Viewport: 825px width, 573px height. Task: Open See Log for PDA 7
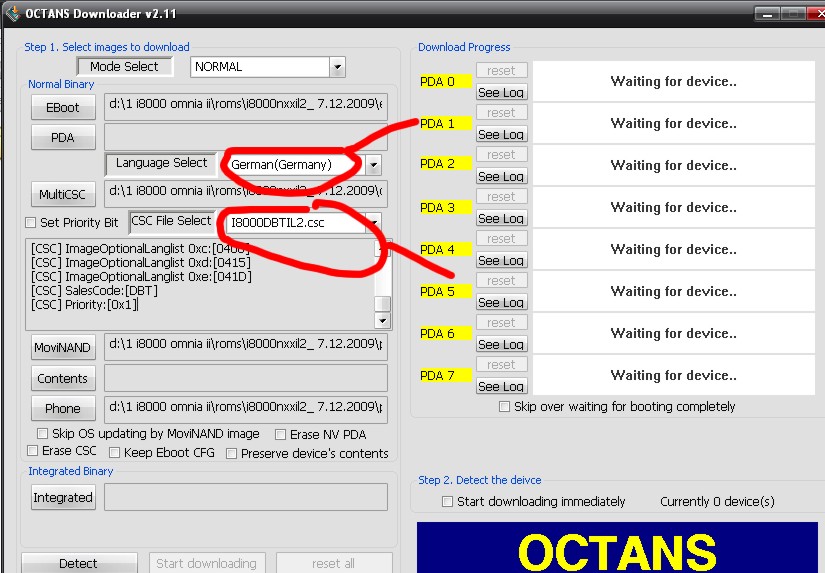pos(501,387)
